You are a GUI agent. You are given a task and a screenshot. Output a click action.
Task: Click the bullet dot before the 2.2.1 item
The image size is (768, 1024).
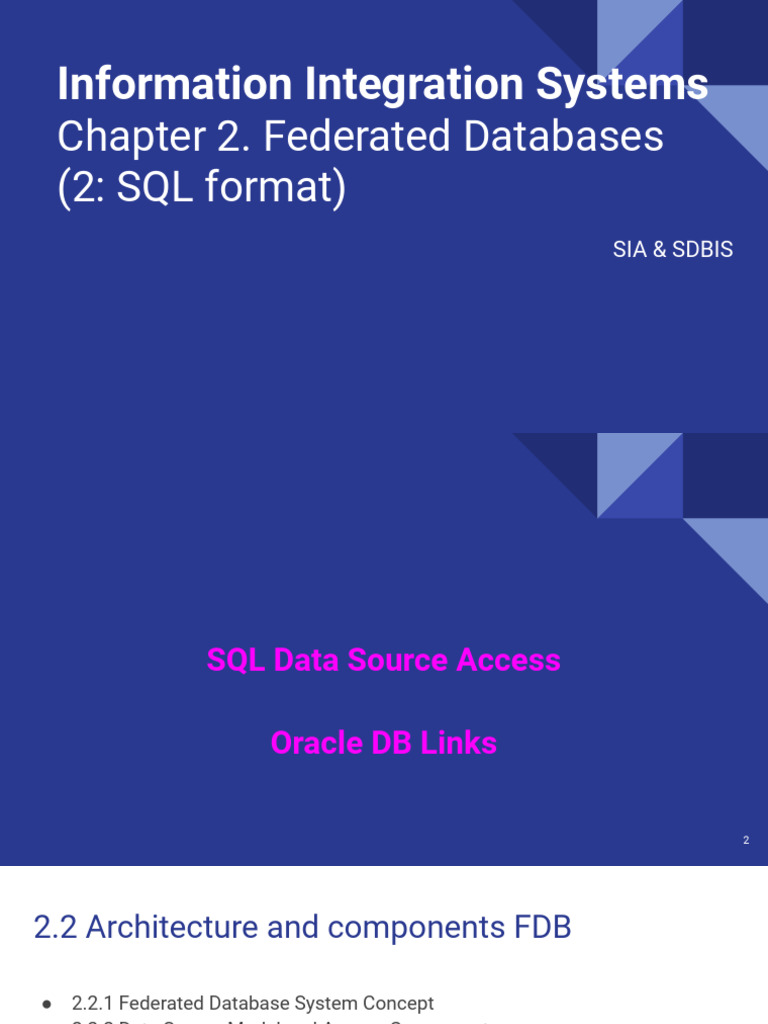point(46,1003)
